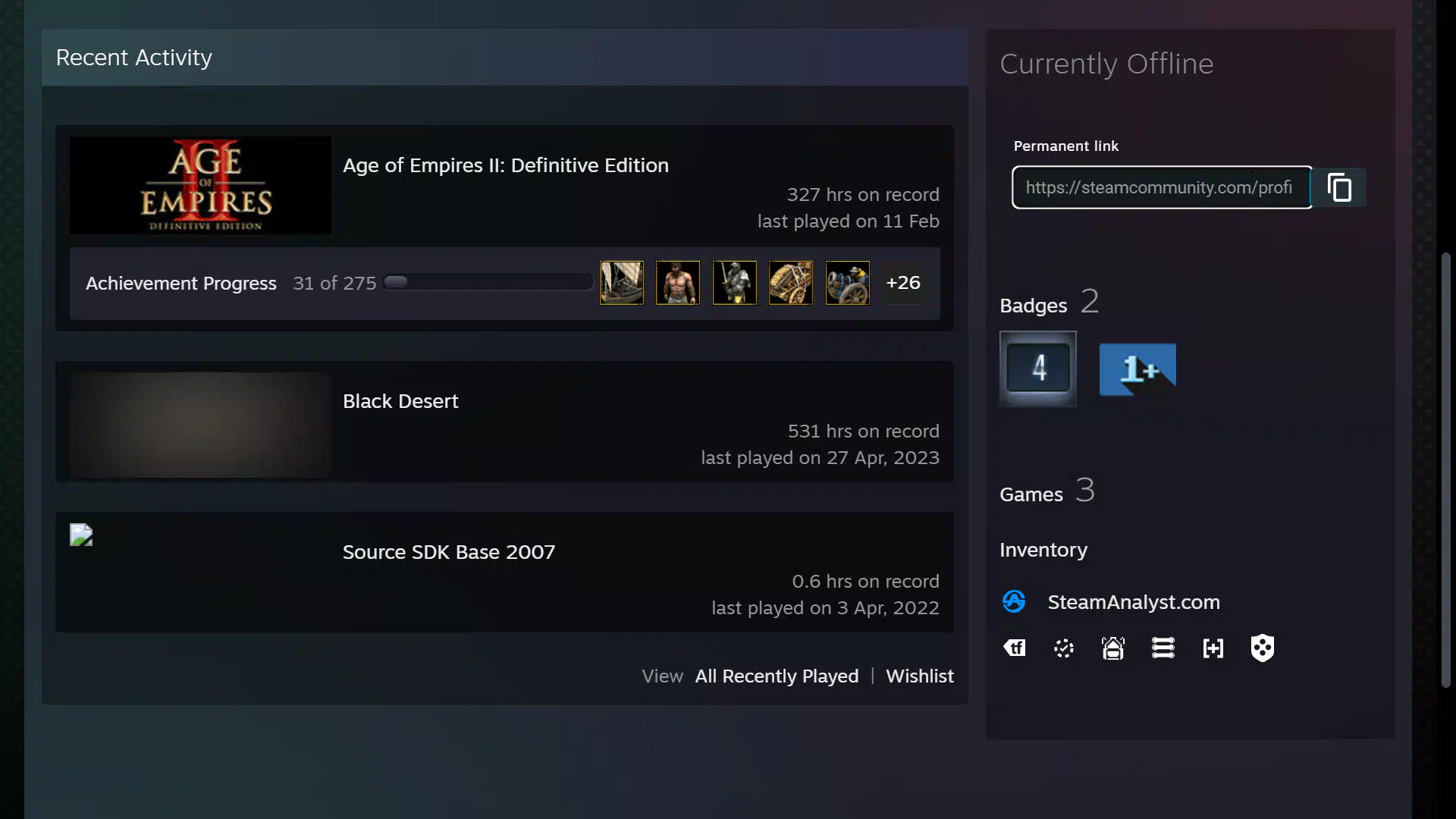The width and height of the screenshot is (1456, 819).
Task: Click 'last played on 11 Feb' text
Action: coord(849,221)
